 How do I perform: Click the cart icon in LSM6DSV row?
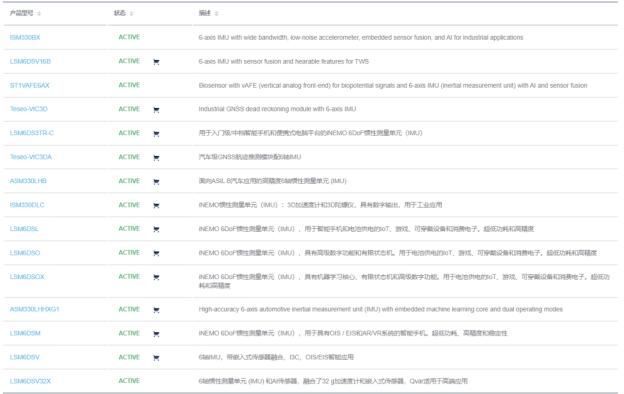156,358
